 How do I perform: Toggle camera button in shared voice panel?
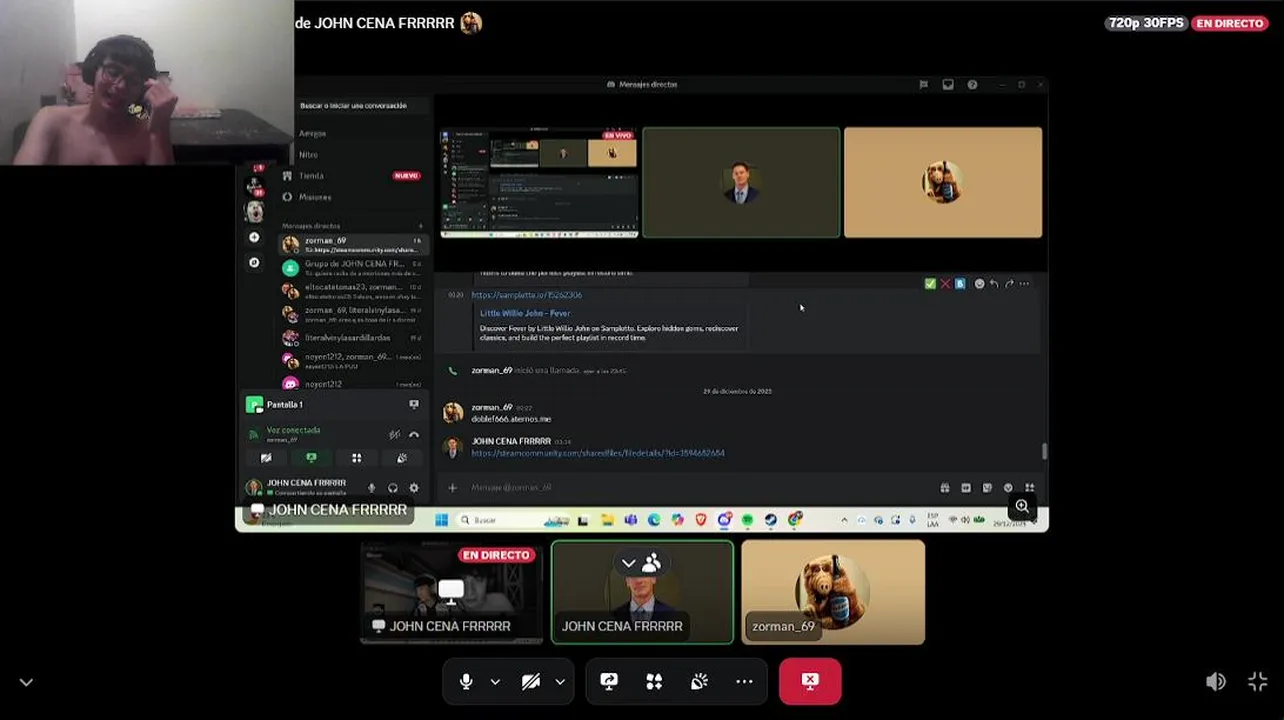[x=266, y=458]
